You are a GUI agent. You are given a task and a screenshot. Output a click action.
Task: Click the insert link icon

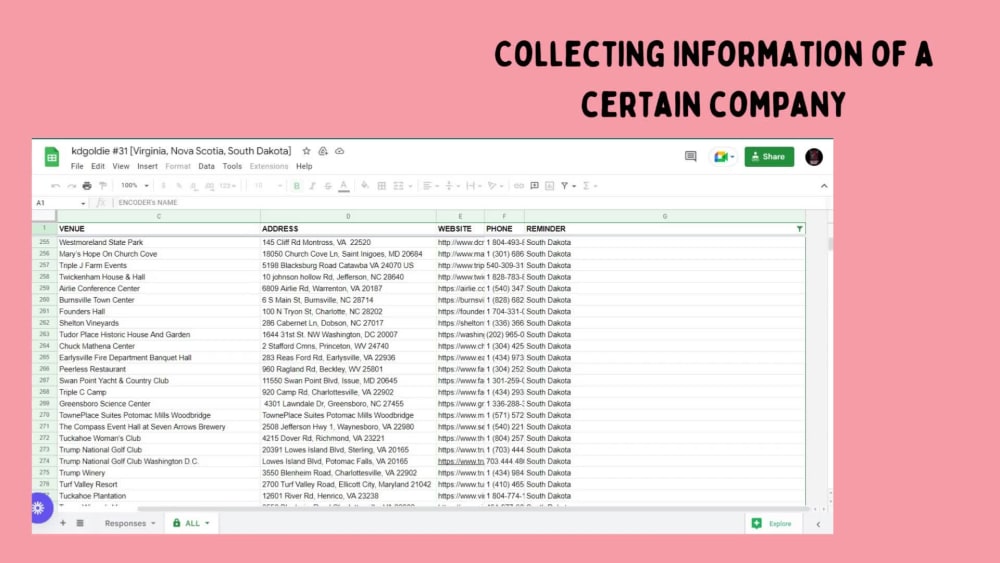pyautogui.click(x=518, y=186)
